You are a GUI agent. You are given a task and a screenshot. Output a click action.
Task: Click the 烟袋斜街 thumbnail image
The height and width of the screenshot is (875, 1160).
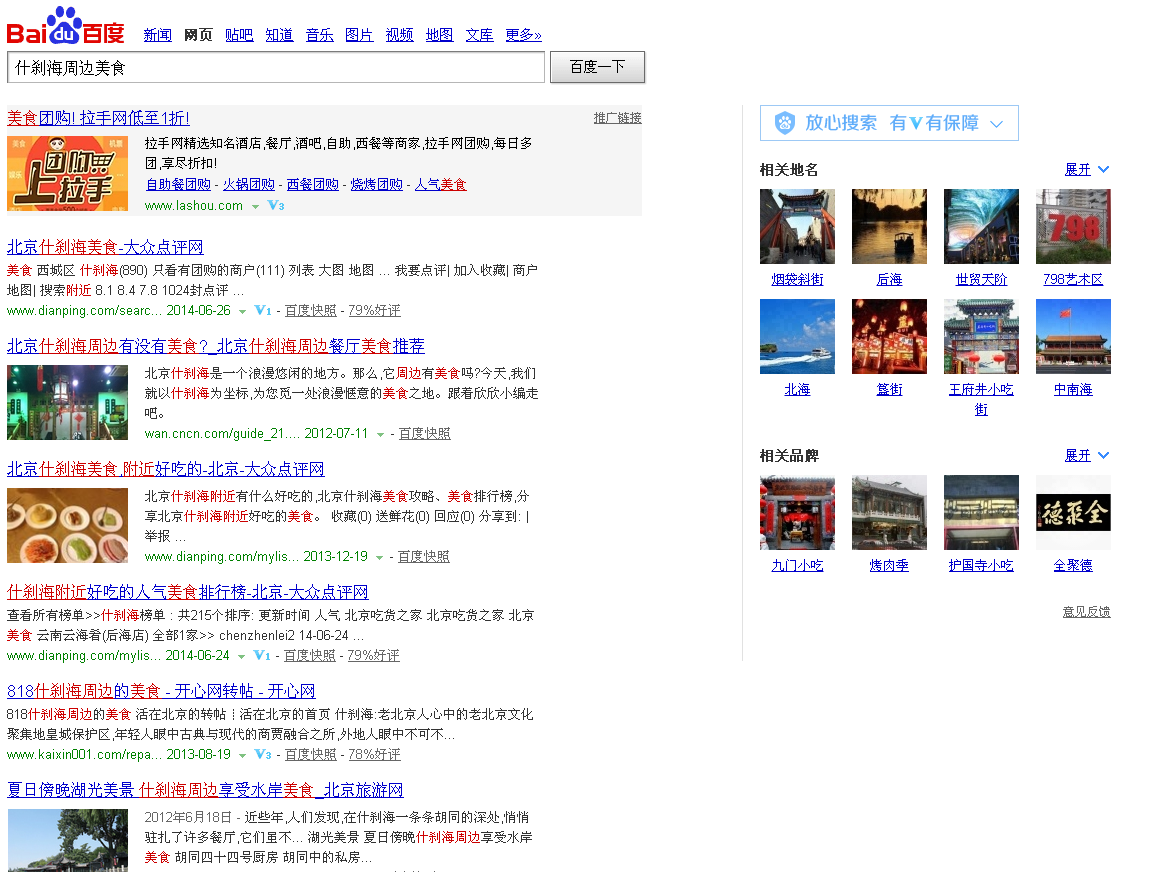click(x=798, y=226)
